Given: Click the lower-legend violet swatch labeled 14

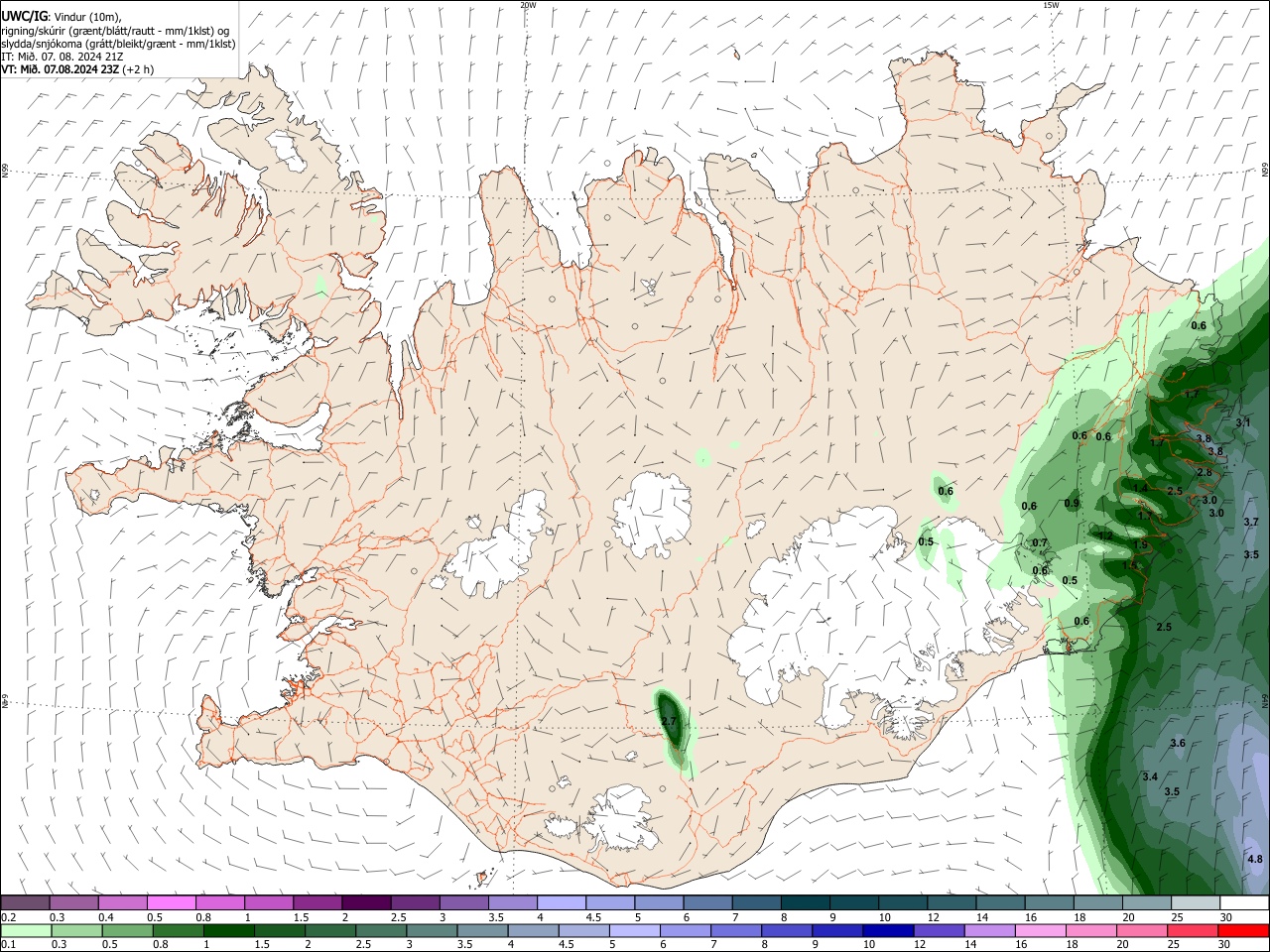Looking at the screenshot, I should pos(989,930).
